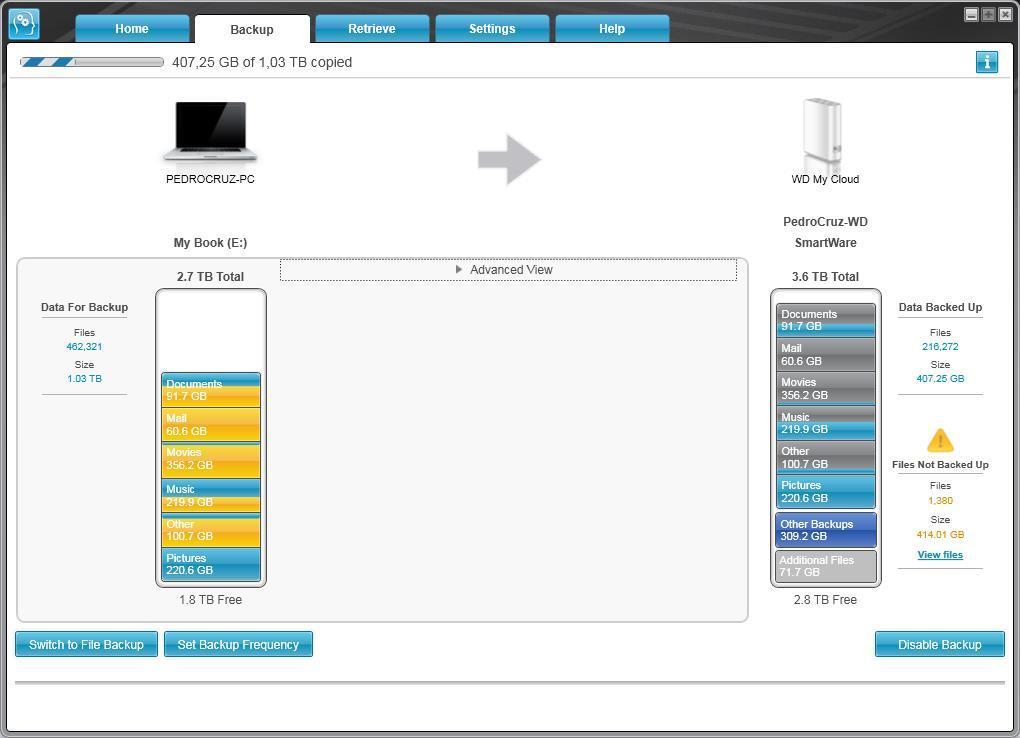The width and height of the screenshot is (1020, 738).
Task: Click the Additional Files segment on target drive
Action: click(x=825, y=566)
